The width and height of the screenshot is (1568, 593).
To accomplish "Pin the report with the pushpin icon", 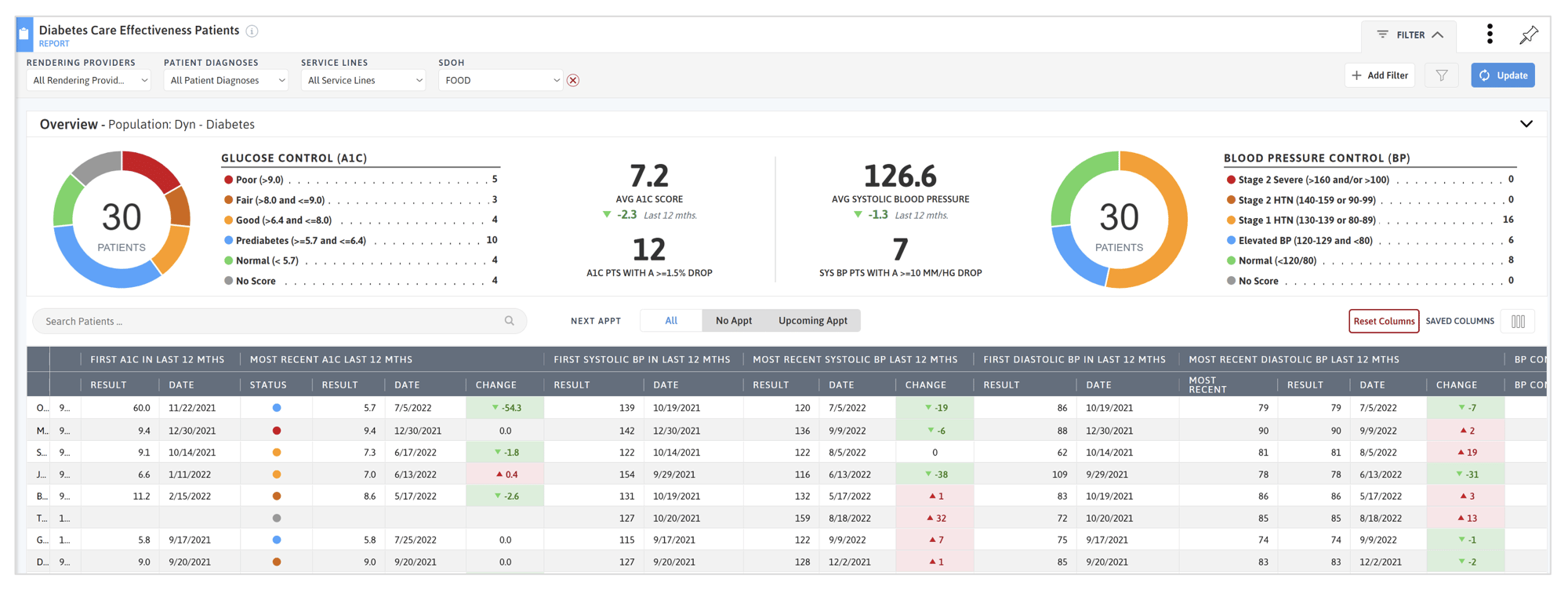I will click(1528, 35).
